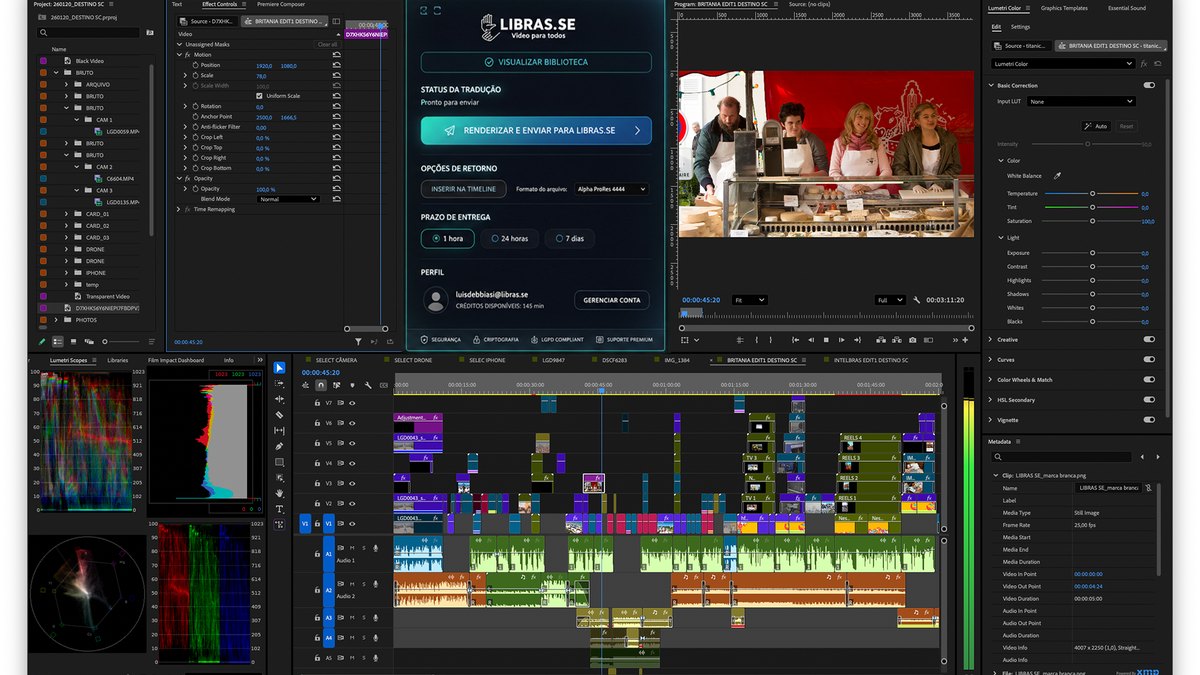Select the 7 dias delivery option
Image resolution: width=1200 pixels, height=675 pixels.
tap(569, 239)
